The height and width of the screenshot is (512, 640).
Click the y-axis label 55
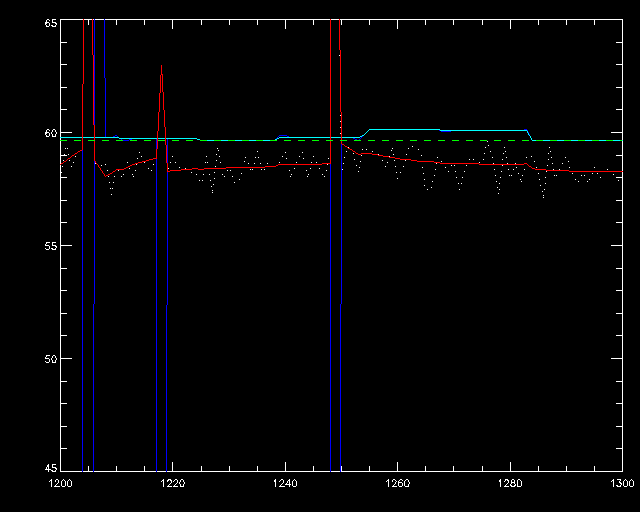point(51,246)
